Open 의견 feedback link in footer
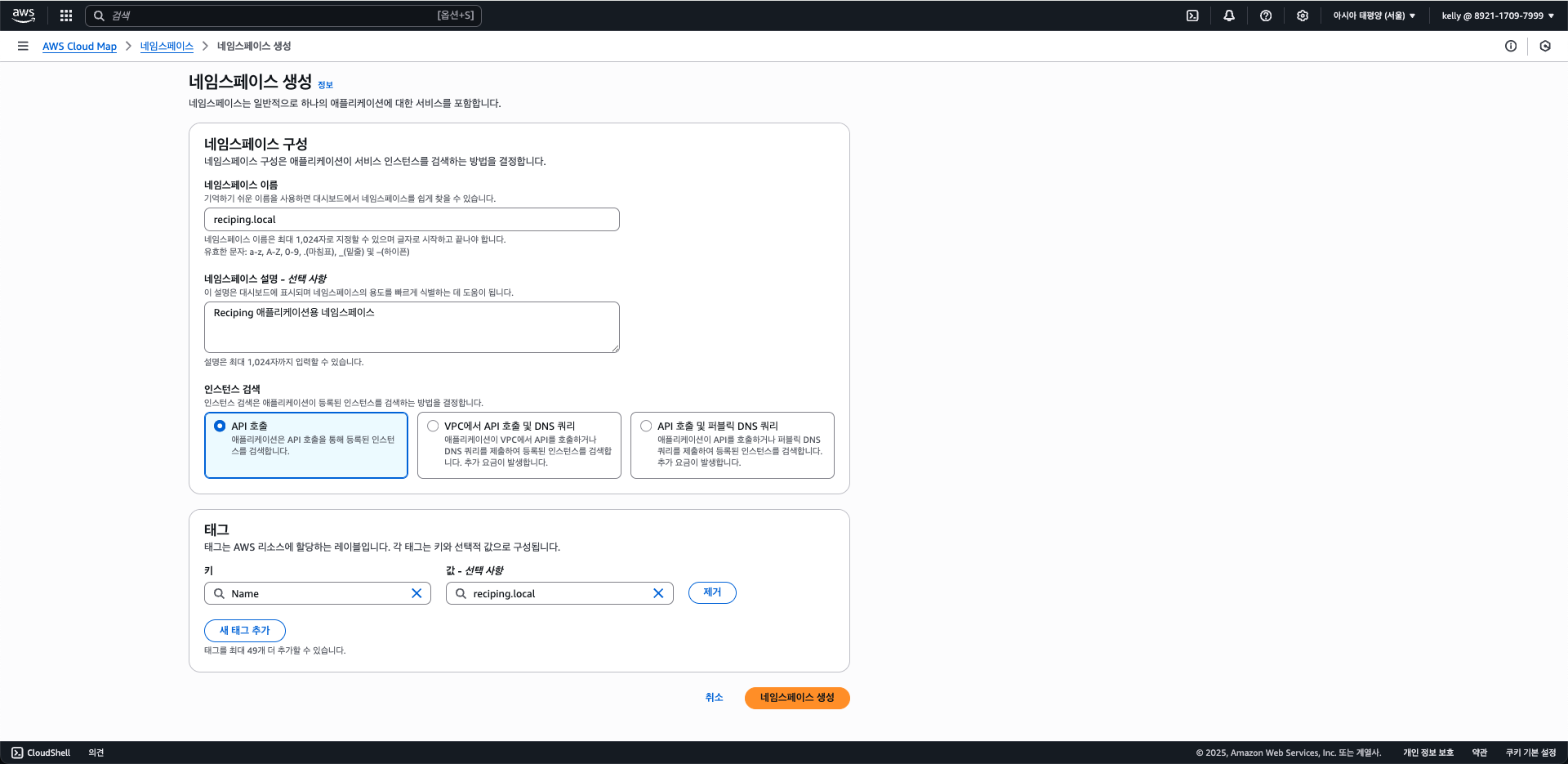This screenshot has height=764, width=1568. pos(96,753)
